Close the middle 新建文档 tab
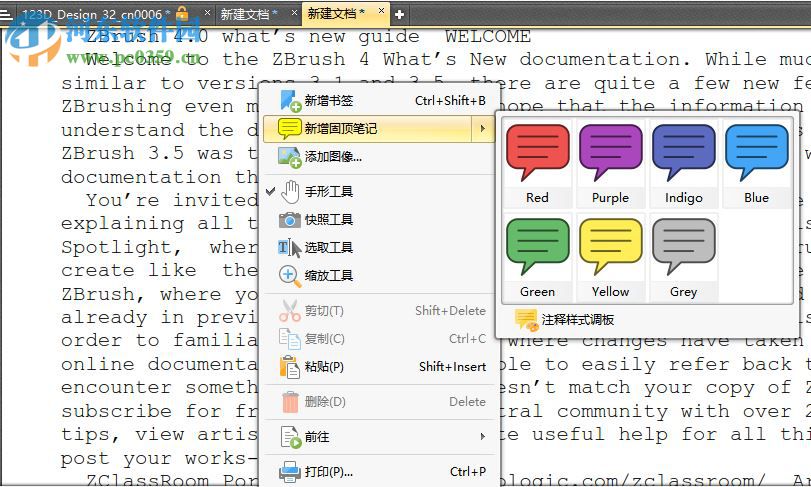Screen dimensions: 811x487 (294, 12)
